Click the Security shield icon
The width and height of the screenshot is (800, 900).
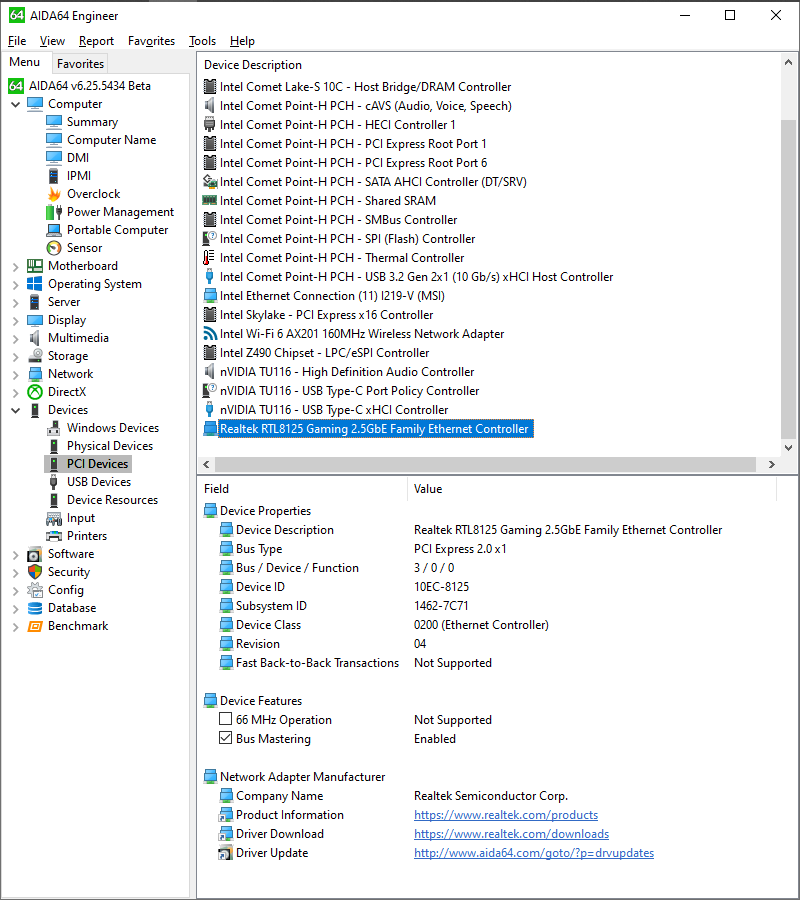(35, 572)
